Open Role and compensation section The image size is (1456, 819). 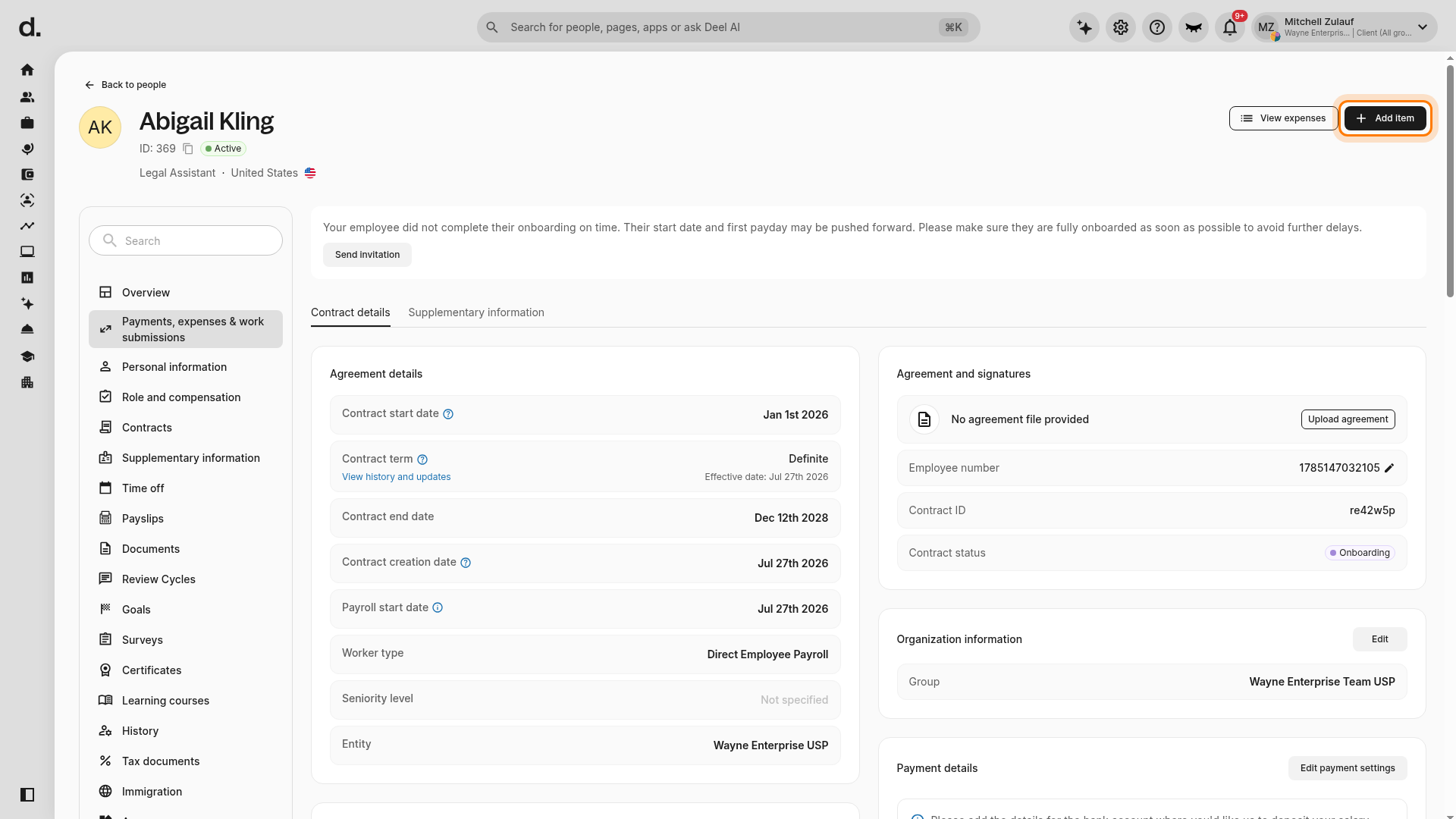click(186, 397)
